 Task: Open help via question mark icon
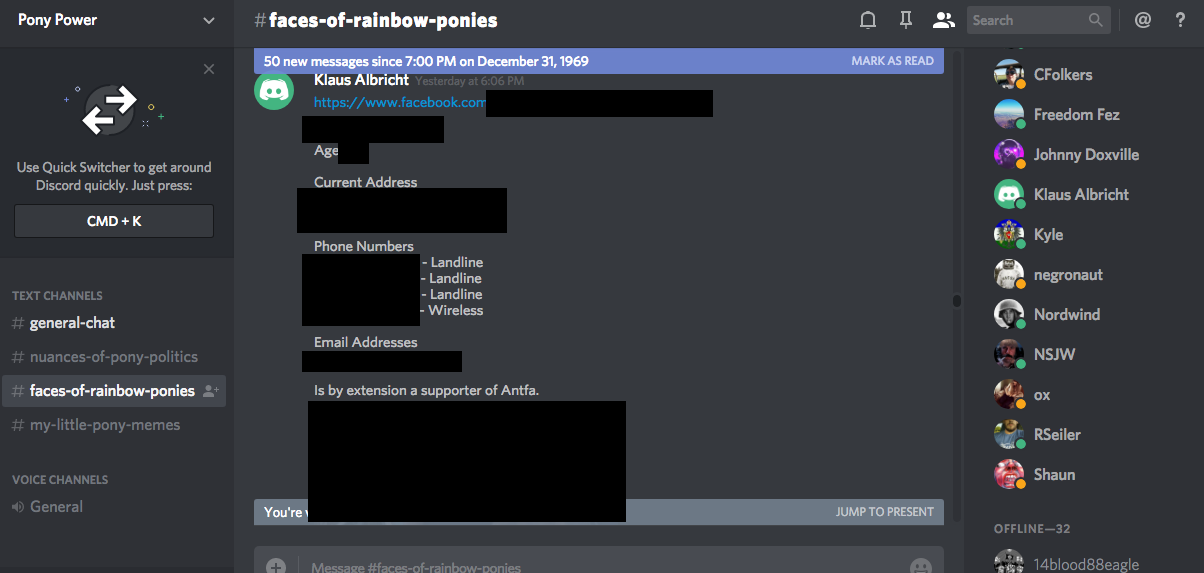(x=1180, y=20)
